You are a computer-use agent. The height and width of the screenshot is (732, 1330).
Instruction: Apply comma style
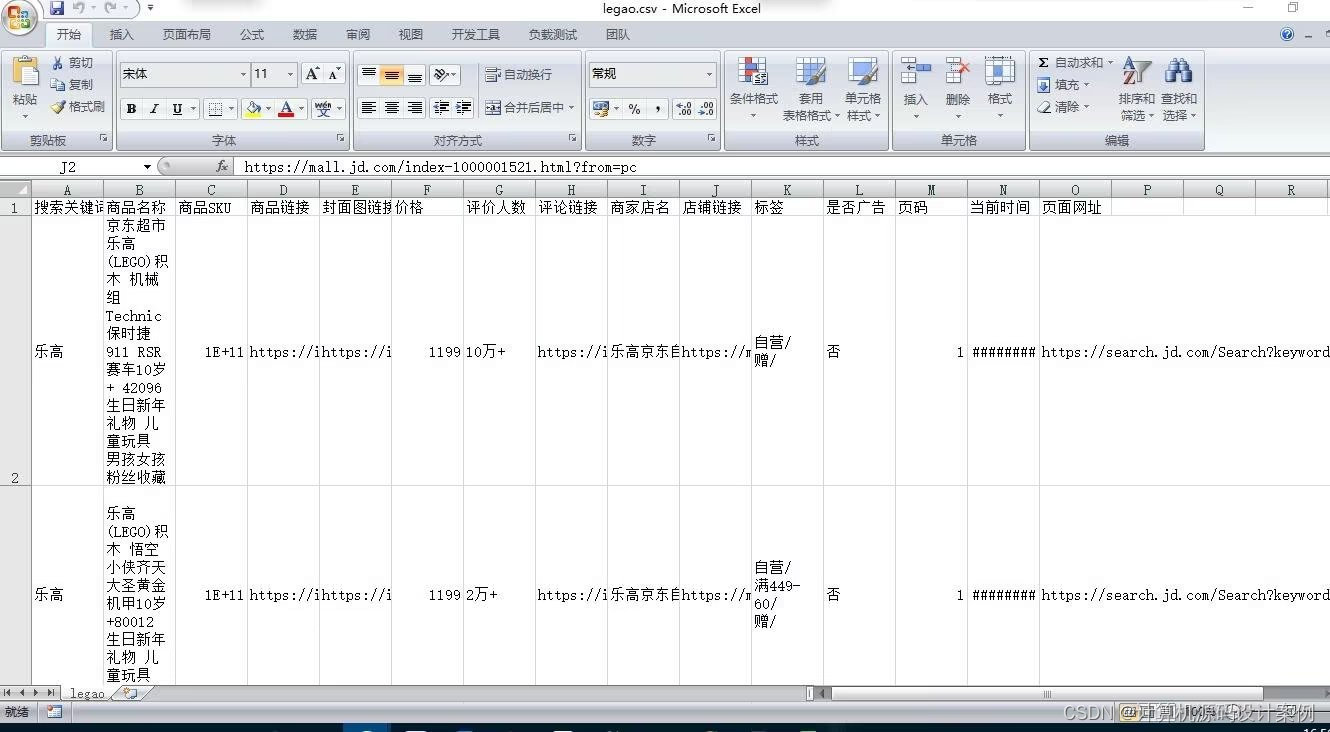657,109
